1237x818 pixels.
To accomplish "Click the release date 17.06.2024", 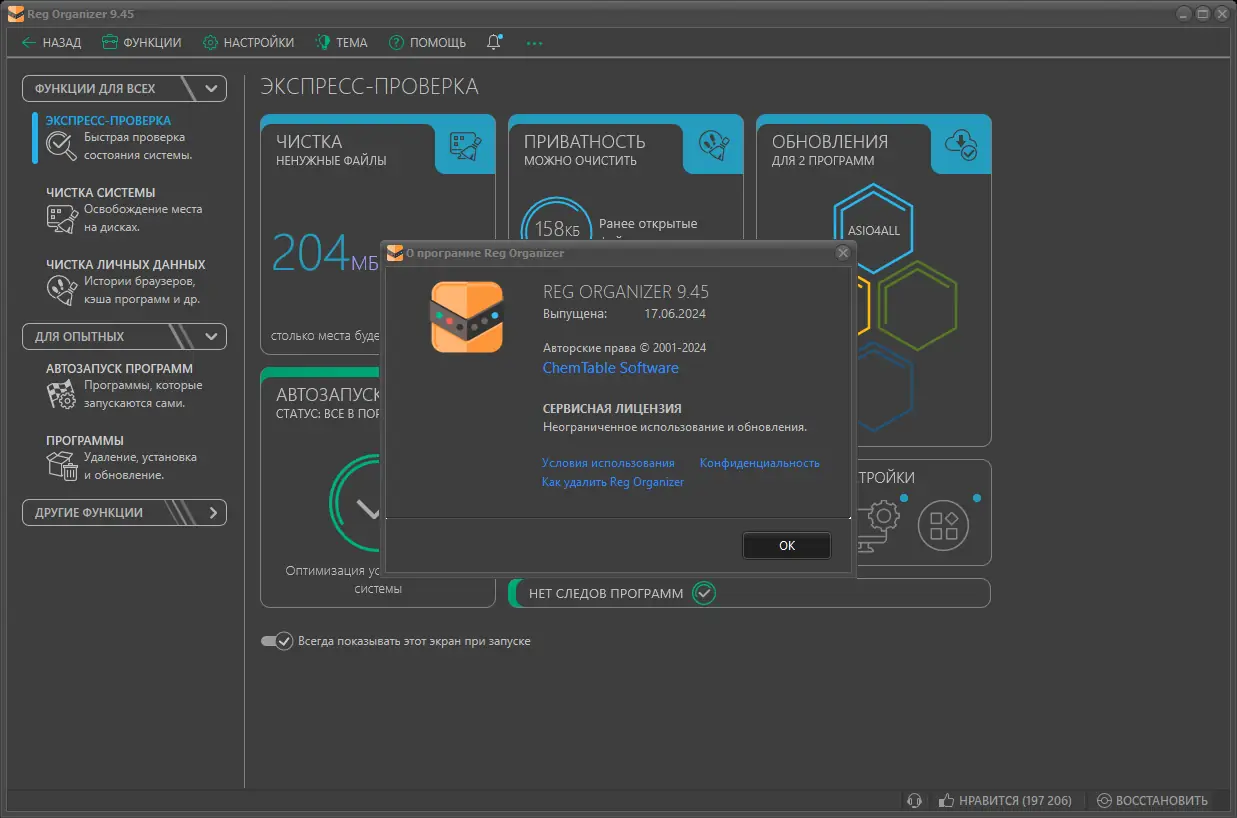I will point(675,313).
